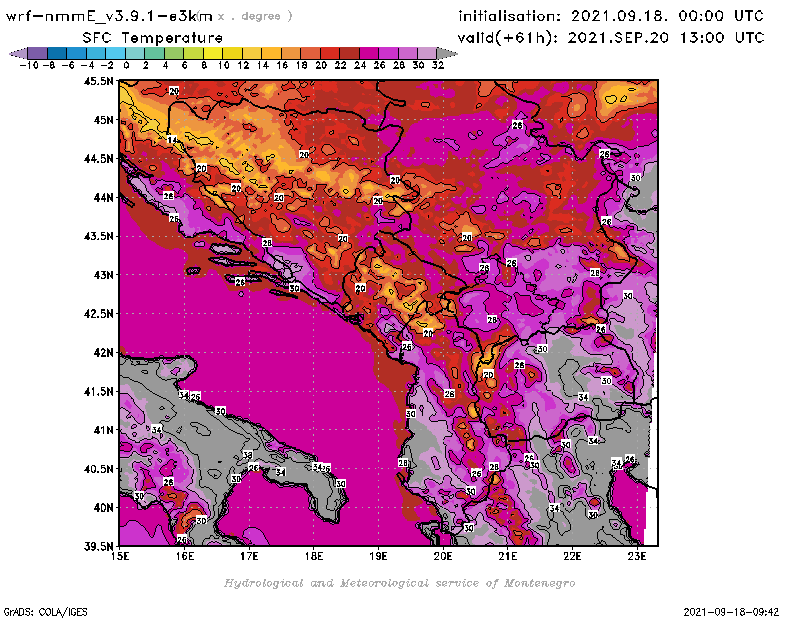Click the '21E' longitude axis label
Image resolution: width=800 pixels, height=618 pixels.
click(x=508, y=556)
